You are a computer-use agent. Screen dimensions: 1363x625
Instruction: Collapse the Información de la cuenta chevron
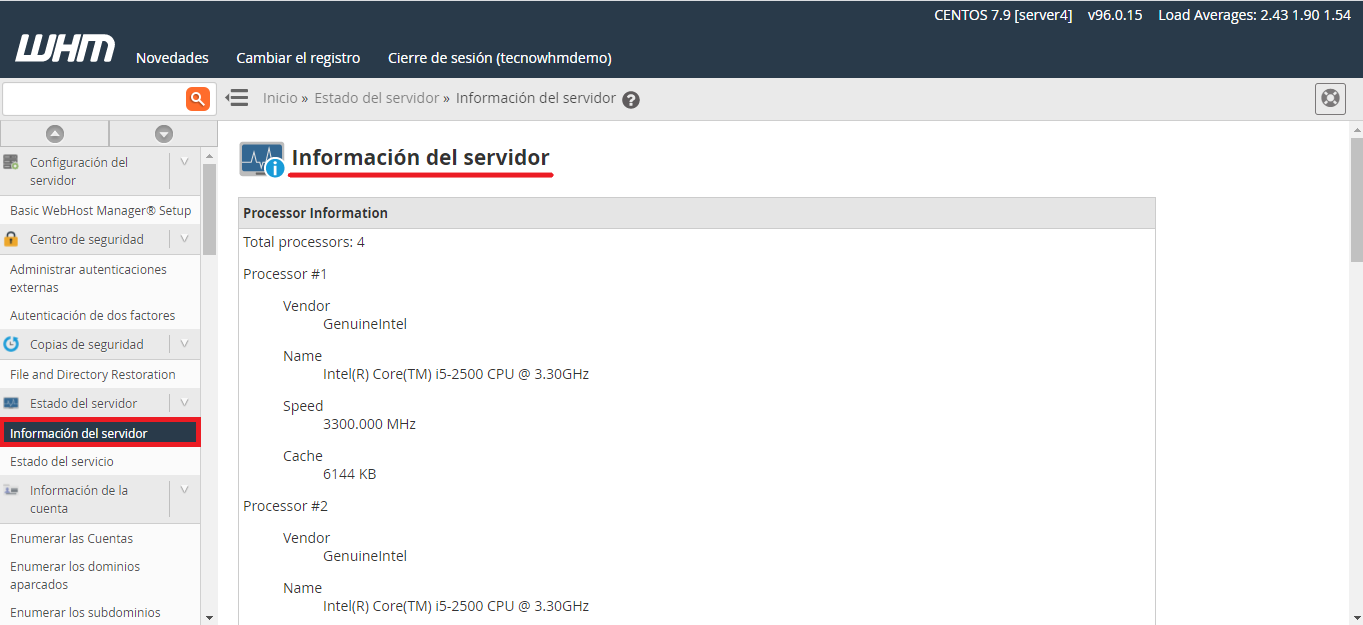coord(184,490)
